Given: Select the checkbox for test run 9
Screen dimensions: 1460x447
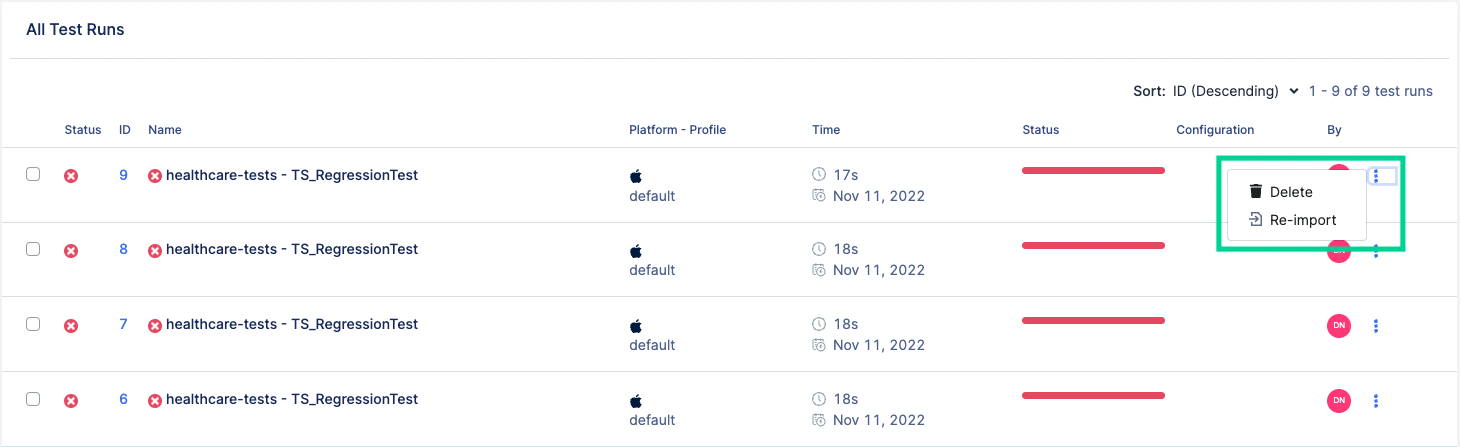Looking at the screenshot, I should click(x=33, y=174).
